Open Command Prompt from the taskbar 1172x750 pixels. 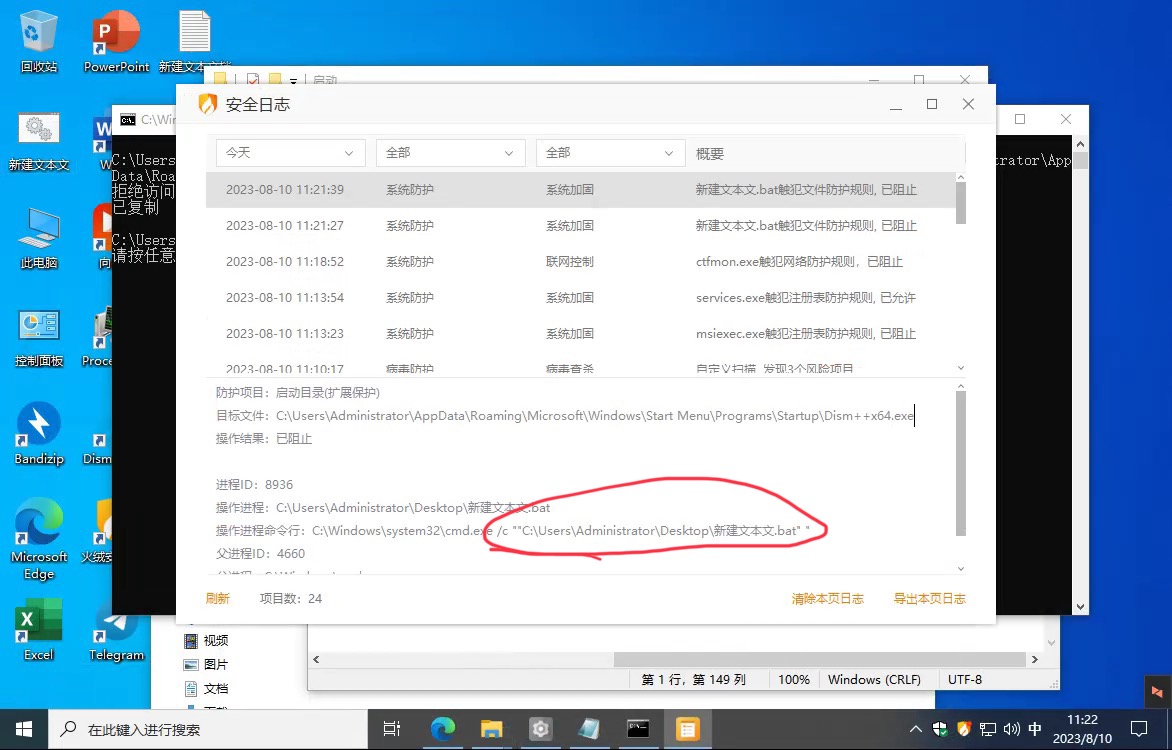(x=638, y=729)
